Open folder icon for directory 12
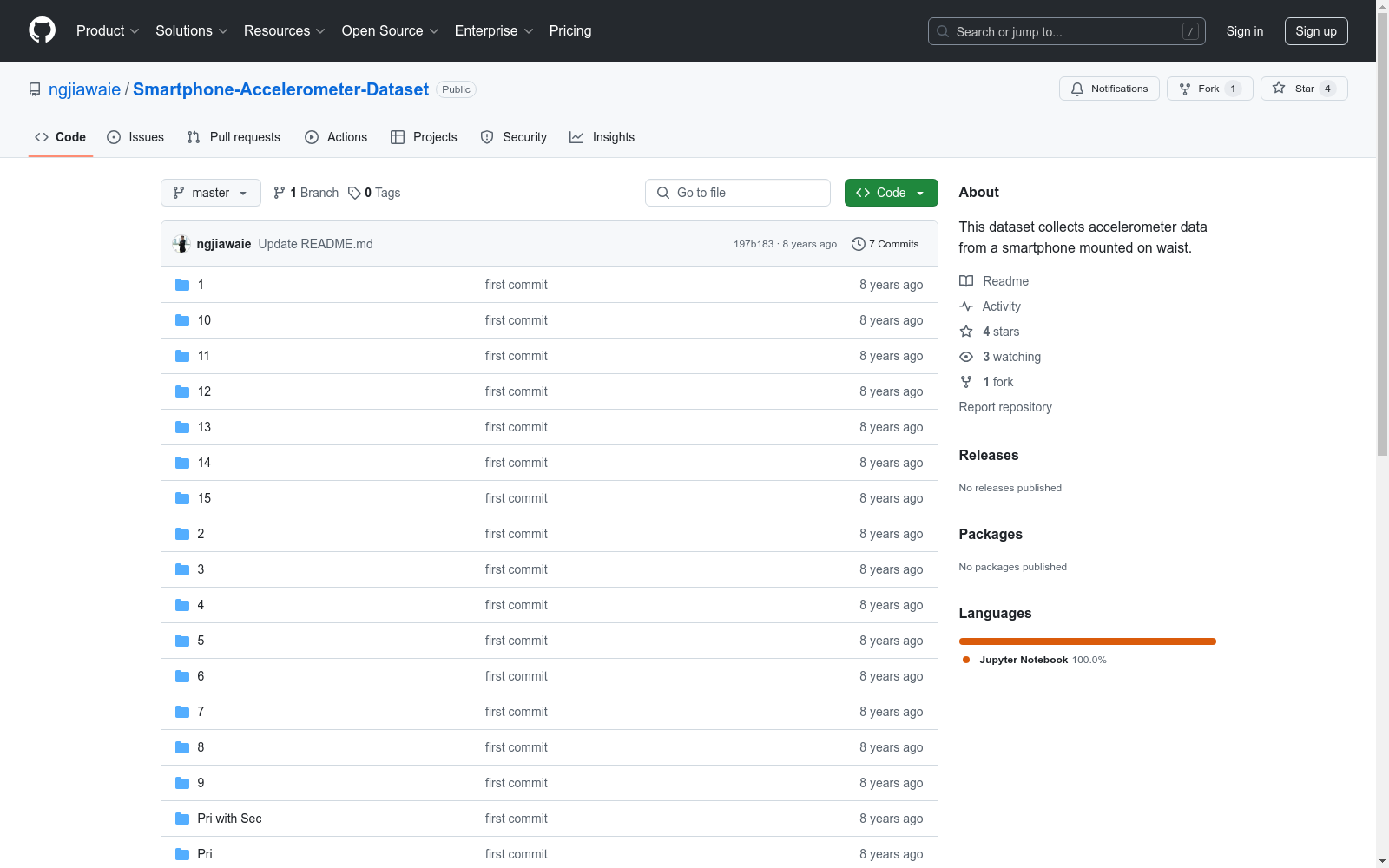The image size is (1389, 868). [182, 391]
